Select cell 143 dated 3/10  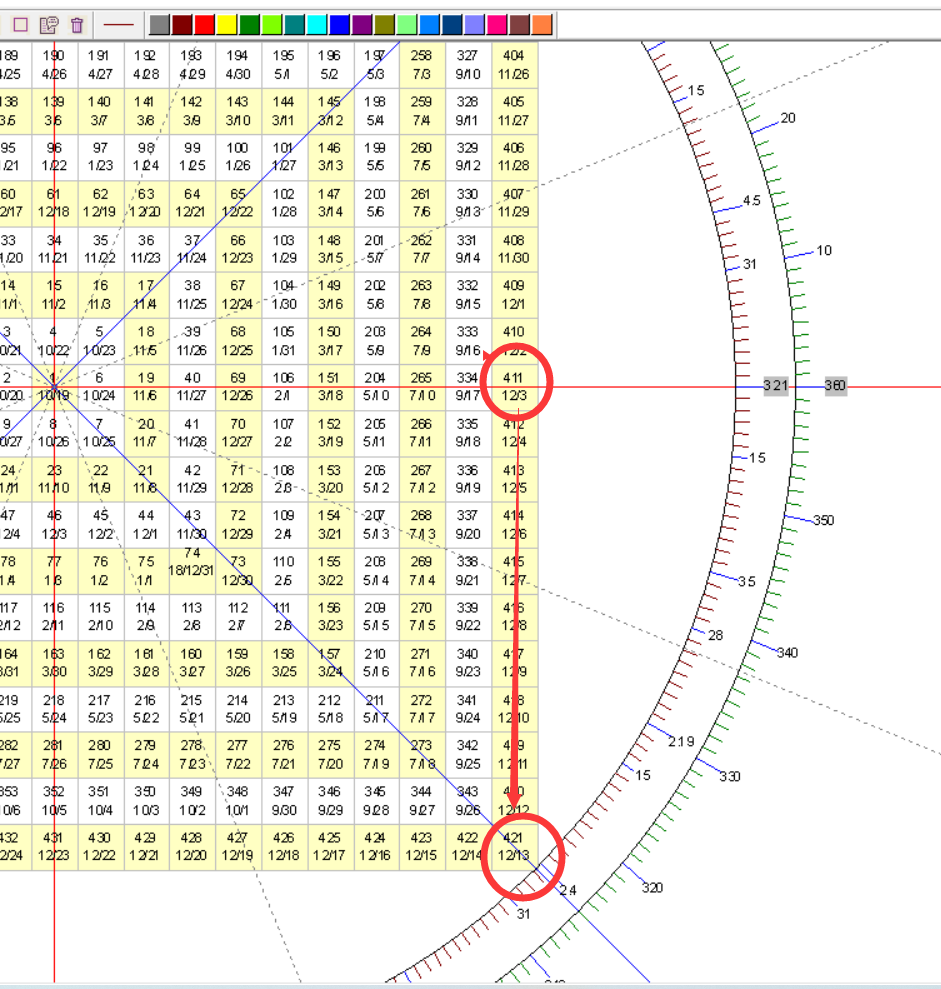point(238,111)
